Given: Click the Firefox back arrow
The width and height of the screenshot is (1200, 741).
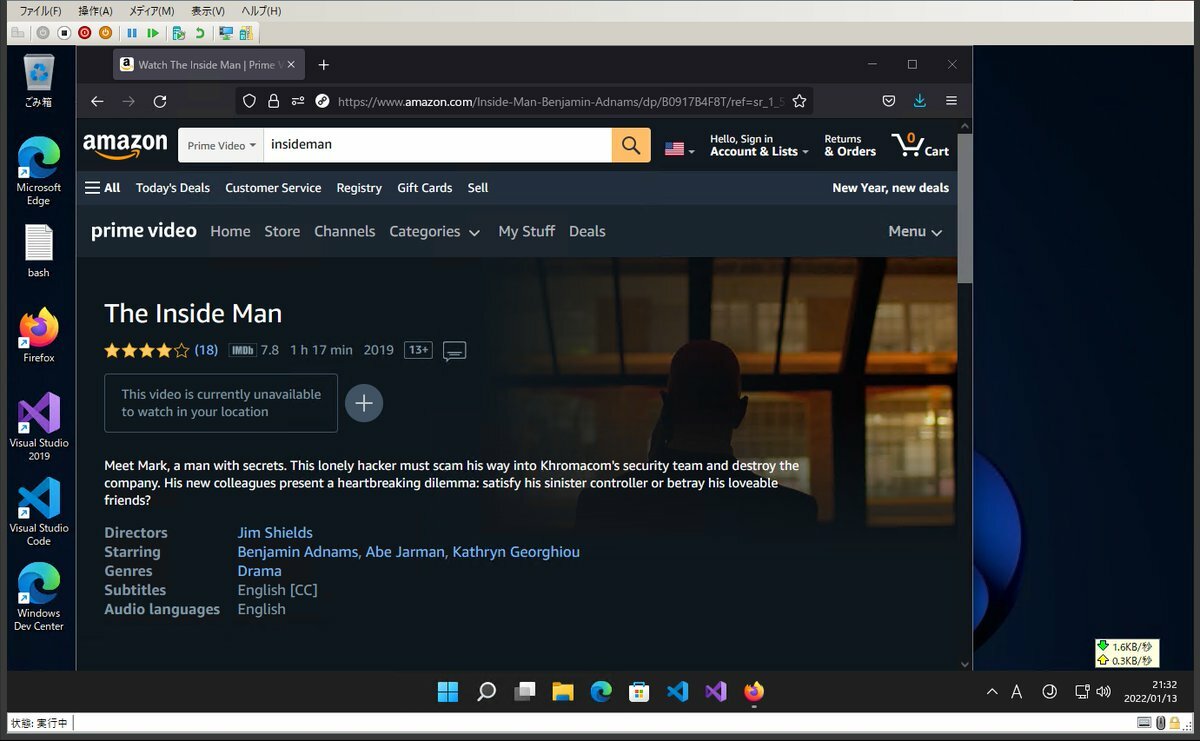Looking at the screenshot, I should (x=97, y=101).
